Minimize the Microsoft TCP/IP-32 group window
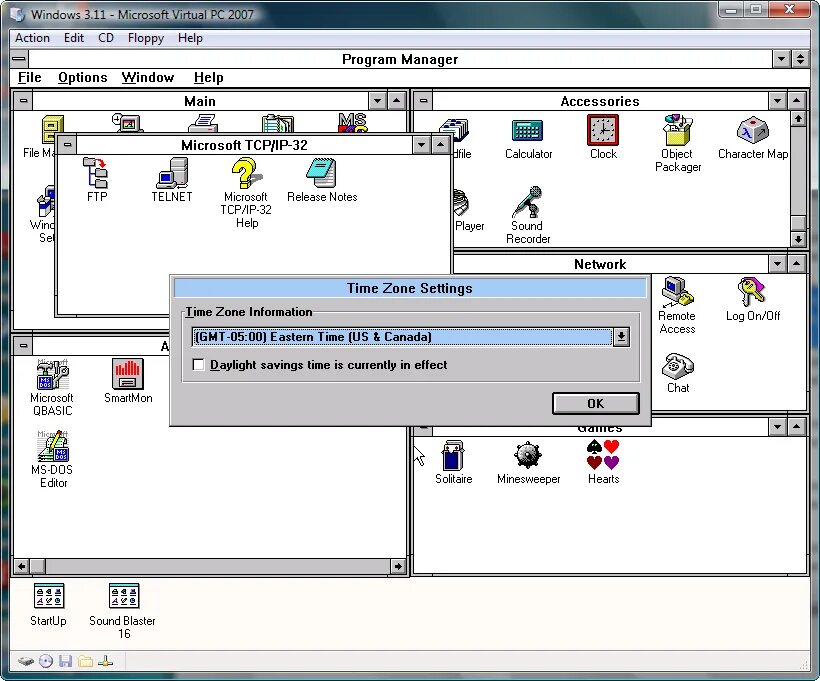This screenshot has height=681, width=820. pyautogui.click(x=422, y=144)
